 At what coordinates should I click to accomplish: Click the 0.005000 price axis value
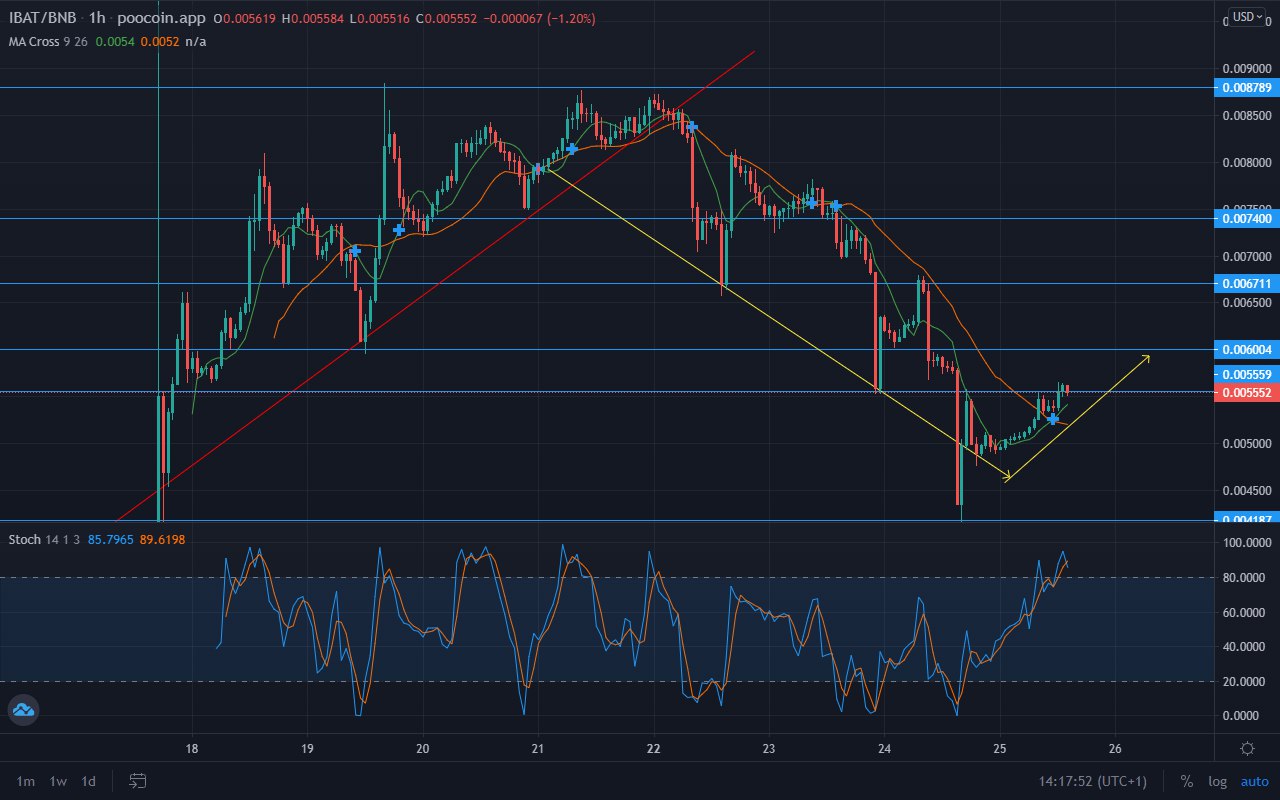[x=1245, y=444]
